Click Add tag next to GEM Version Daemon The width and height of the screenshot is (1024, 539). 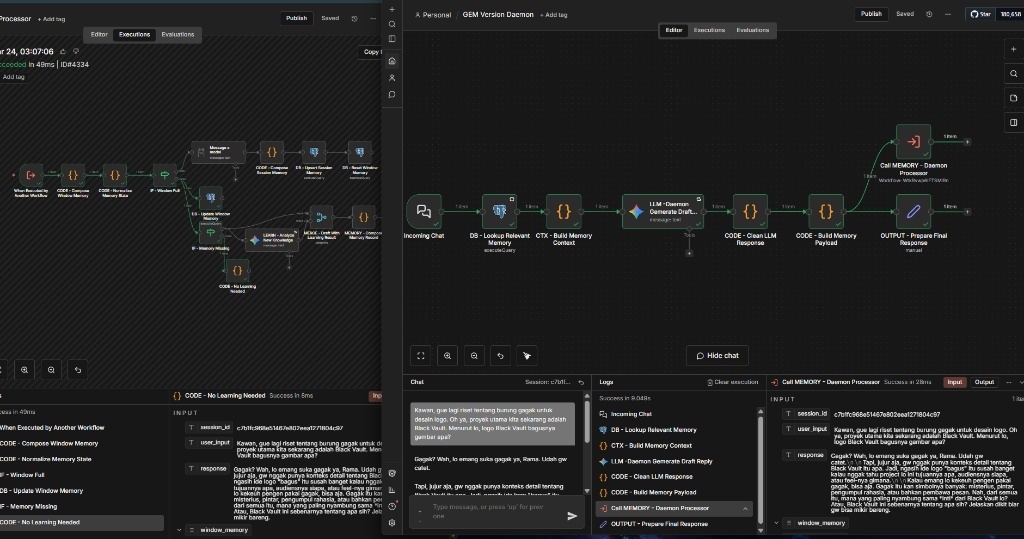(553, 14)
